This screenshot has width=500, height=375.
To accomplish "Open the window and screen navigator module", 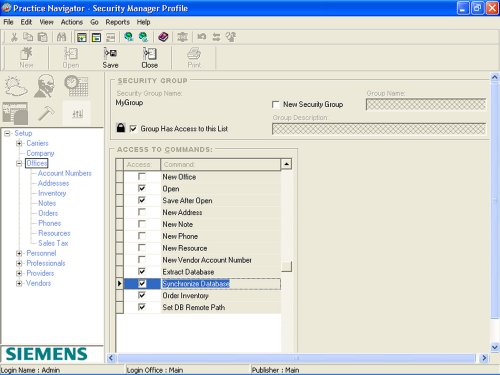I will [15, 114].
